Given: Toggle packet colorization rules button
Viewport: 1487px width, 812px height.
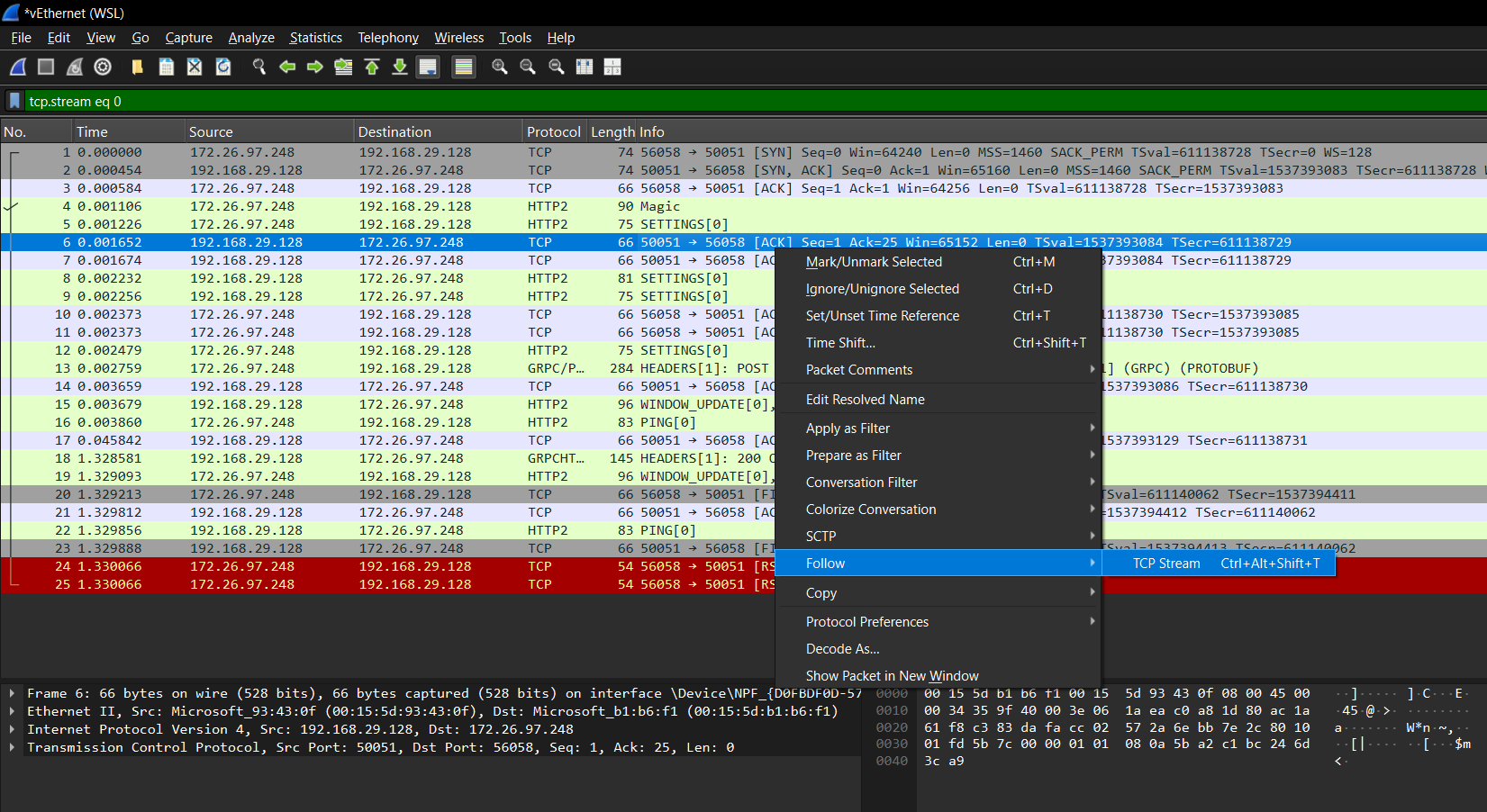Looking at the screenshot, I should point(464,67).
